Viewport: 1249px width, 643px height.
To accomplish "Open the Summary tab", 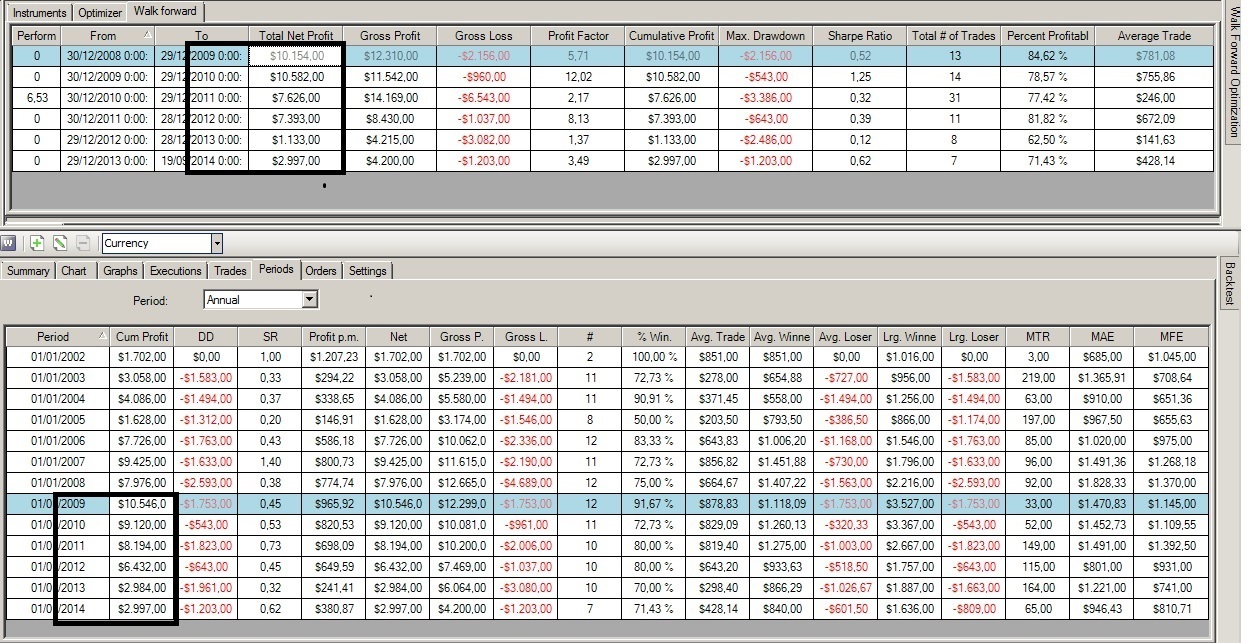I will pos(29,271).
